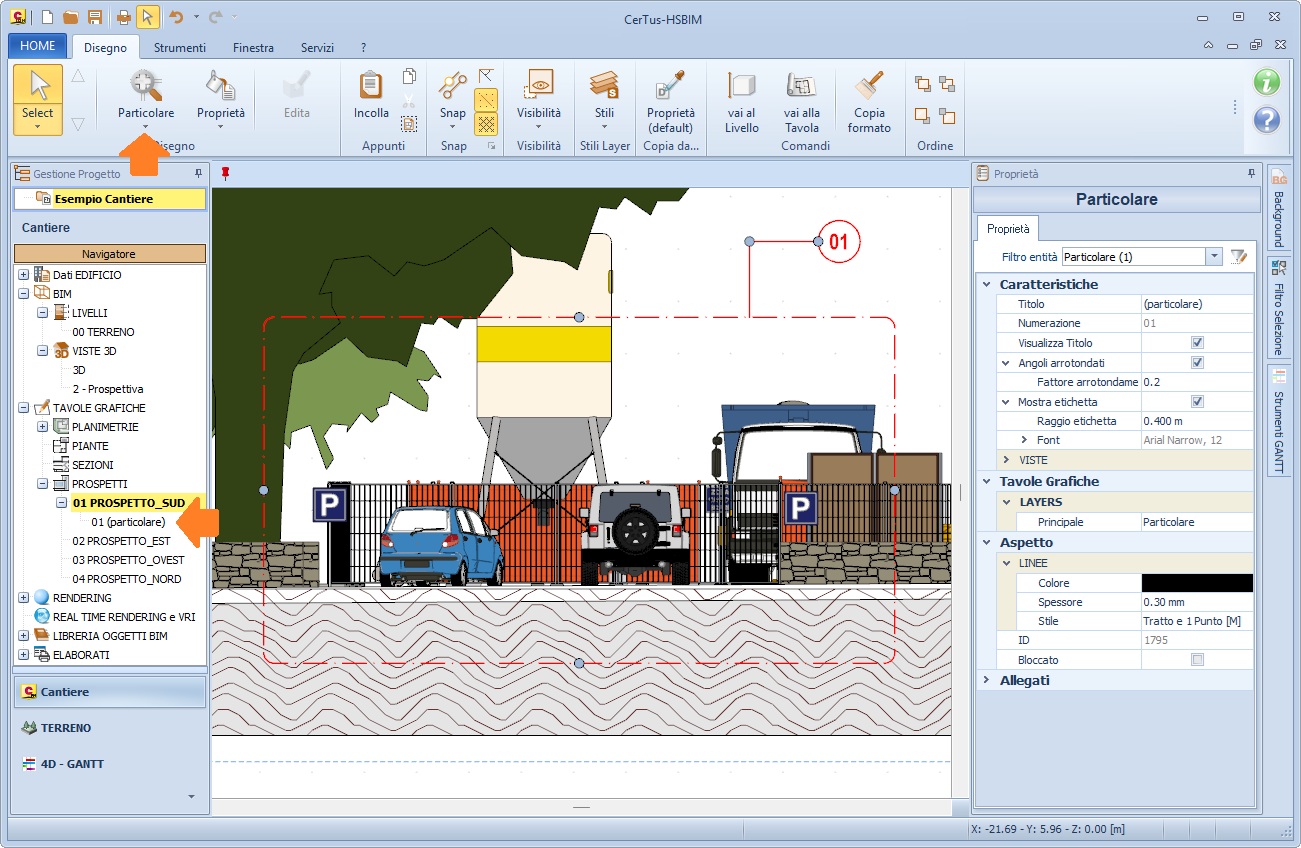Click the vai alla Tavola icon

pyautogui.click(x=802, y=86)
